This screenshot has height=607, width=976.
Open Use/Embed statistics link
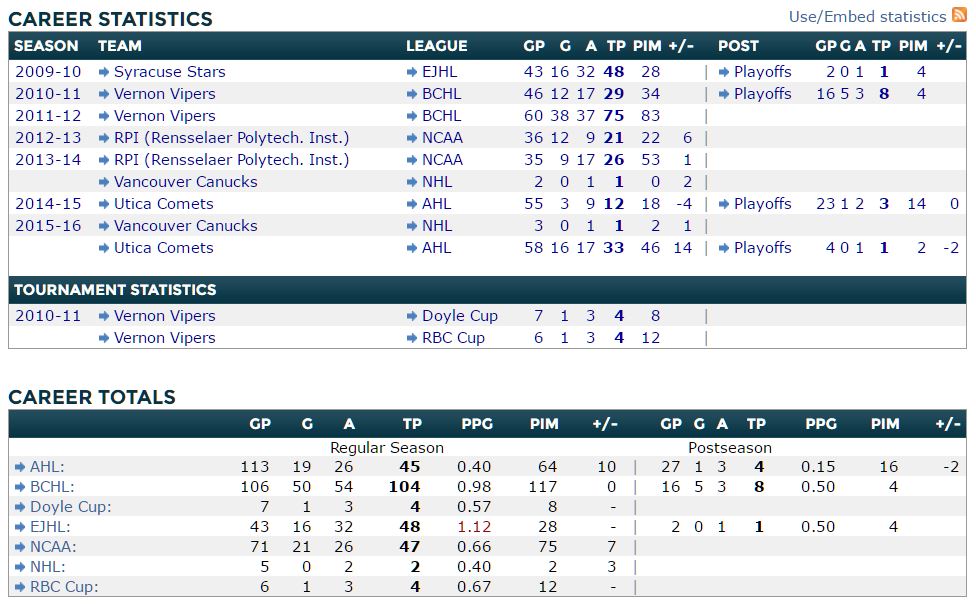click(x=867, y=16)
